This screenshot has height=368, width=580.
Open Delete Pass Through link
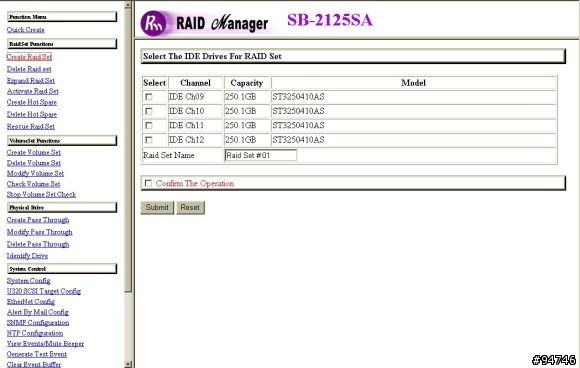click(38, 244)
